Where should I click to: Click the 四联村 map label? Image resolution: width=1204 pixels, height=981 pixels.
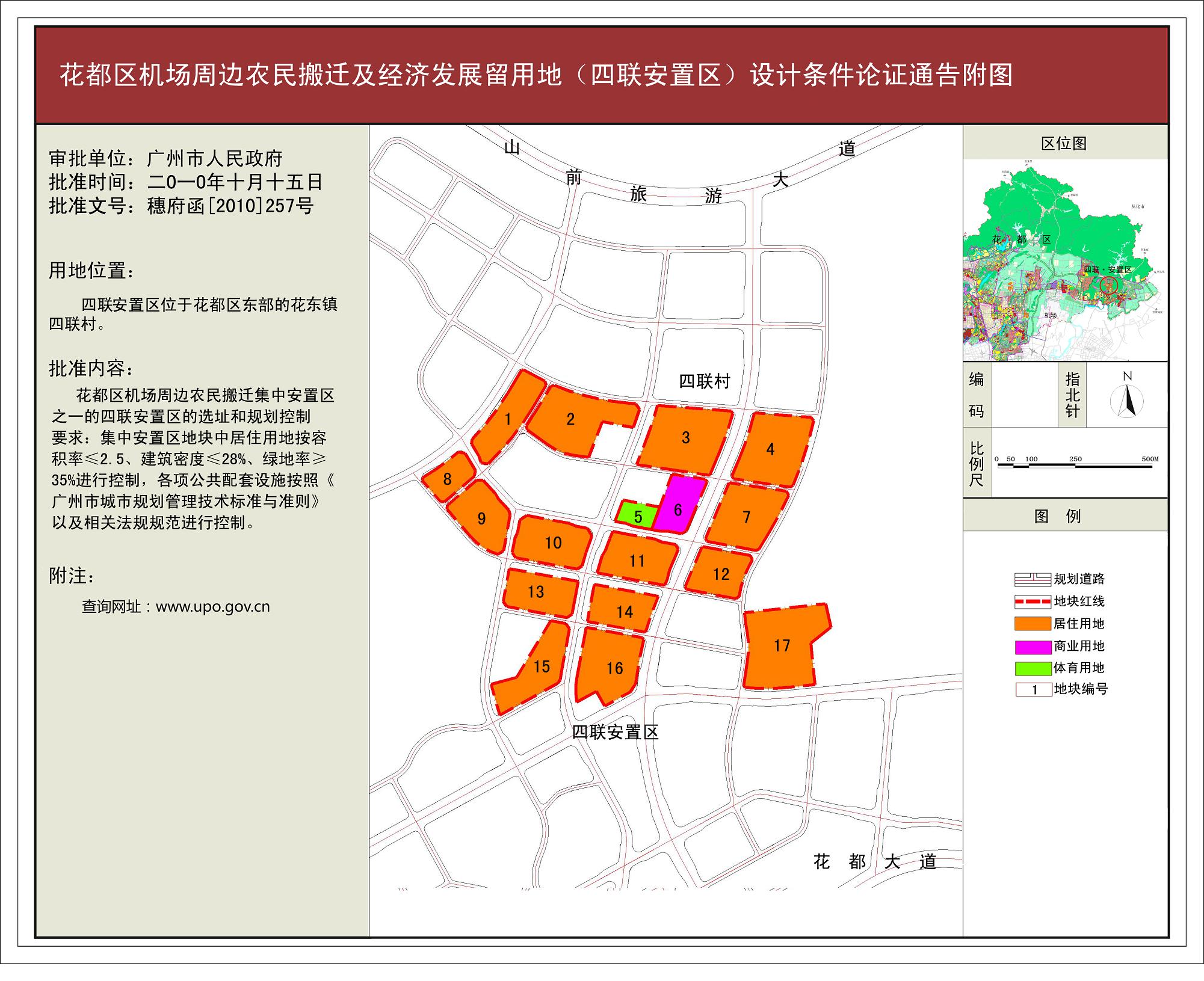[x=704, y=381]
